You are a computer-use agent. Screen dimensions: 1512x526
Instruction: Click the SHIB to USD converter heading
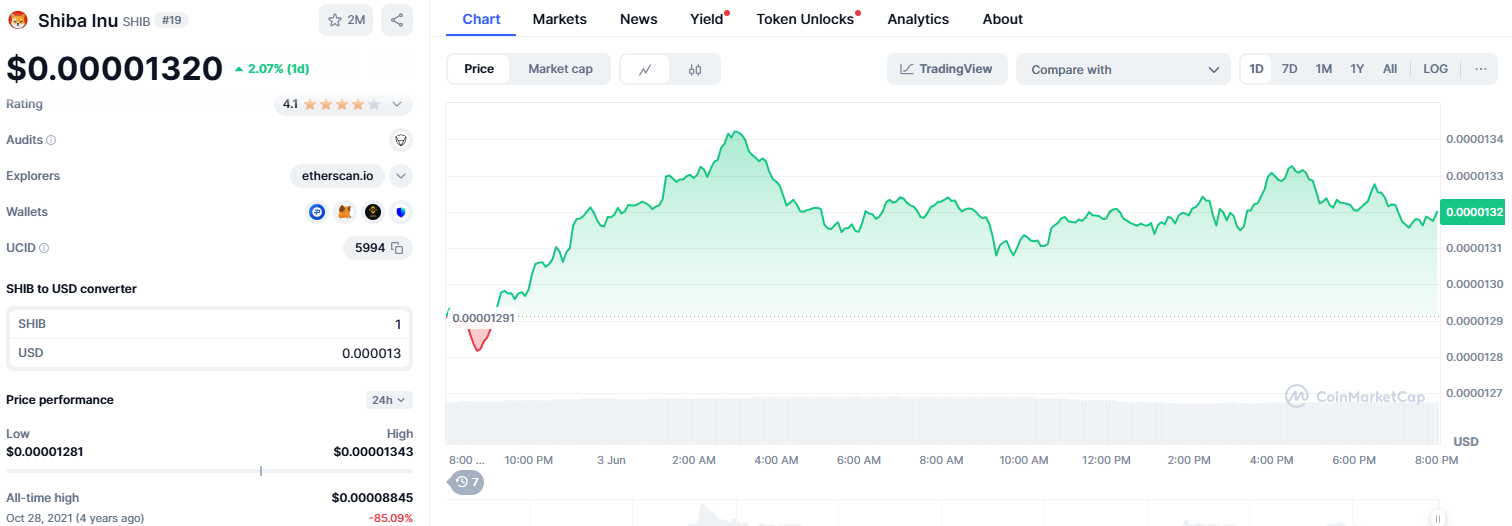pyautogui.click(x=71, y=289)
